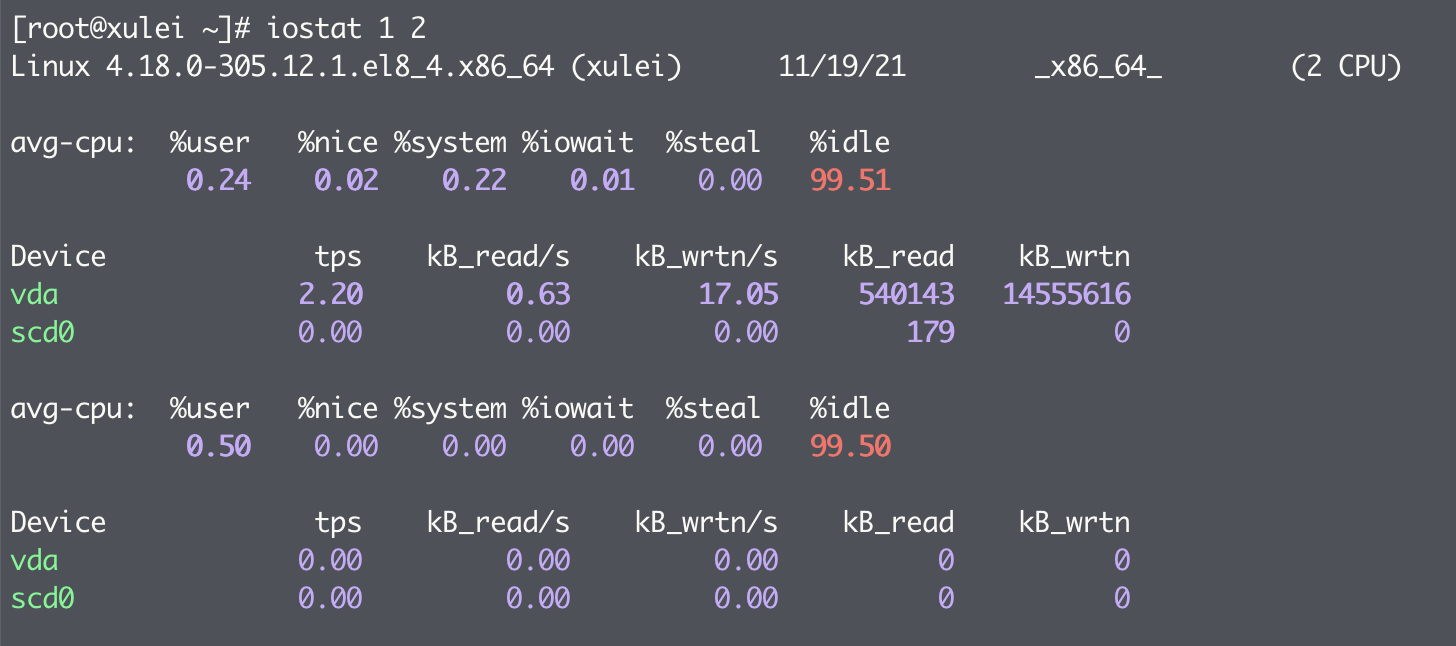1456x646 pixels.
Task: Select scd0 kB_wrtn value 0 in first table
Action: point(1122,333)
